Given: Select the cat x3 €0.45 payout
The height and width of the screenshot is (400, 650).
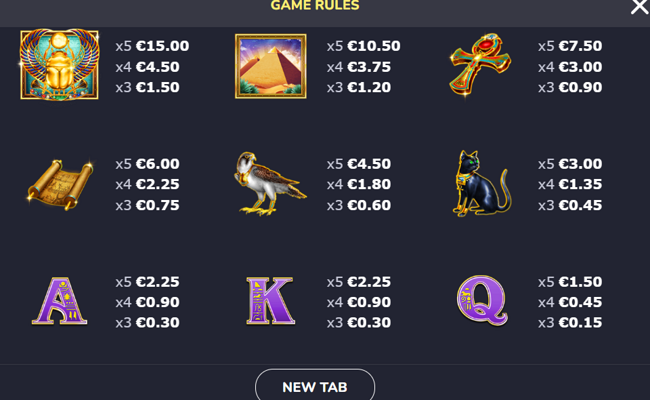Looking at the screenshot, I should [x=570, y=205].
